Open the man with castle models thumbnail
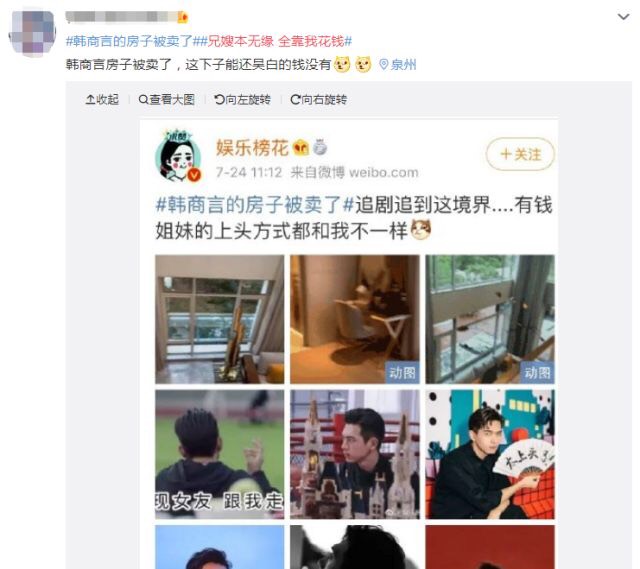640x569 pixels. pyautogui.click(x=355, y=454)
